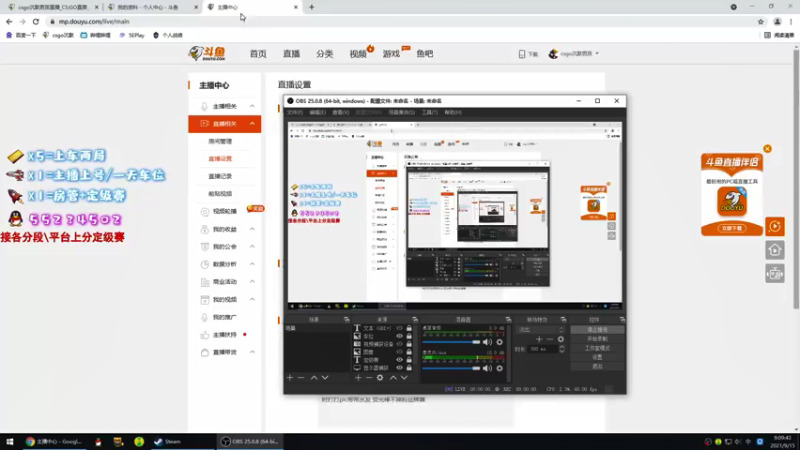
Task: Add a scene transition with plus icon
Action: (x=539, y=339)
